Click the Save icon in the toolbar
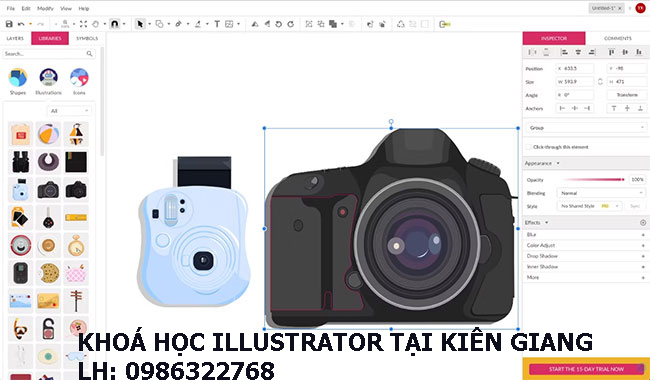The height and width of the screenshot is (380, 650). pyautogui.click(x=9, y=24)
